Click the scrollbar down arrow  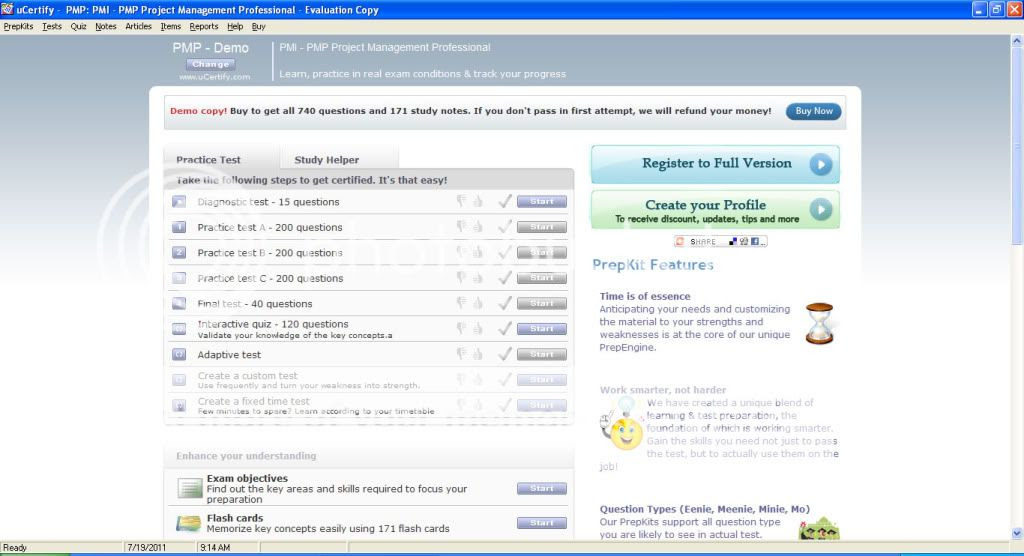click(1017, 534)
